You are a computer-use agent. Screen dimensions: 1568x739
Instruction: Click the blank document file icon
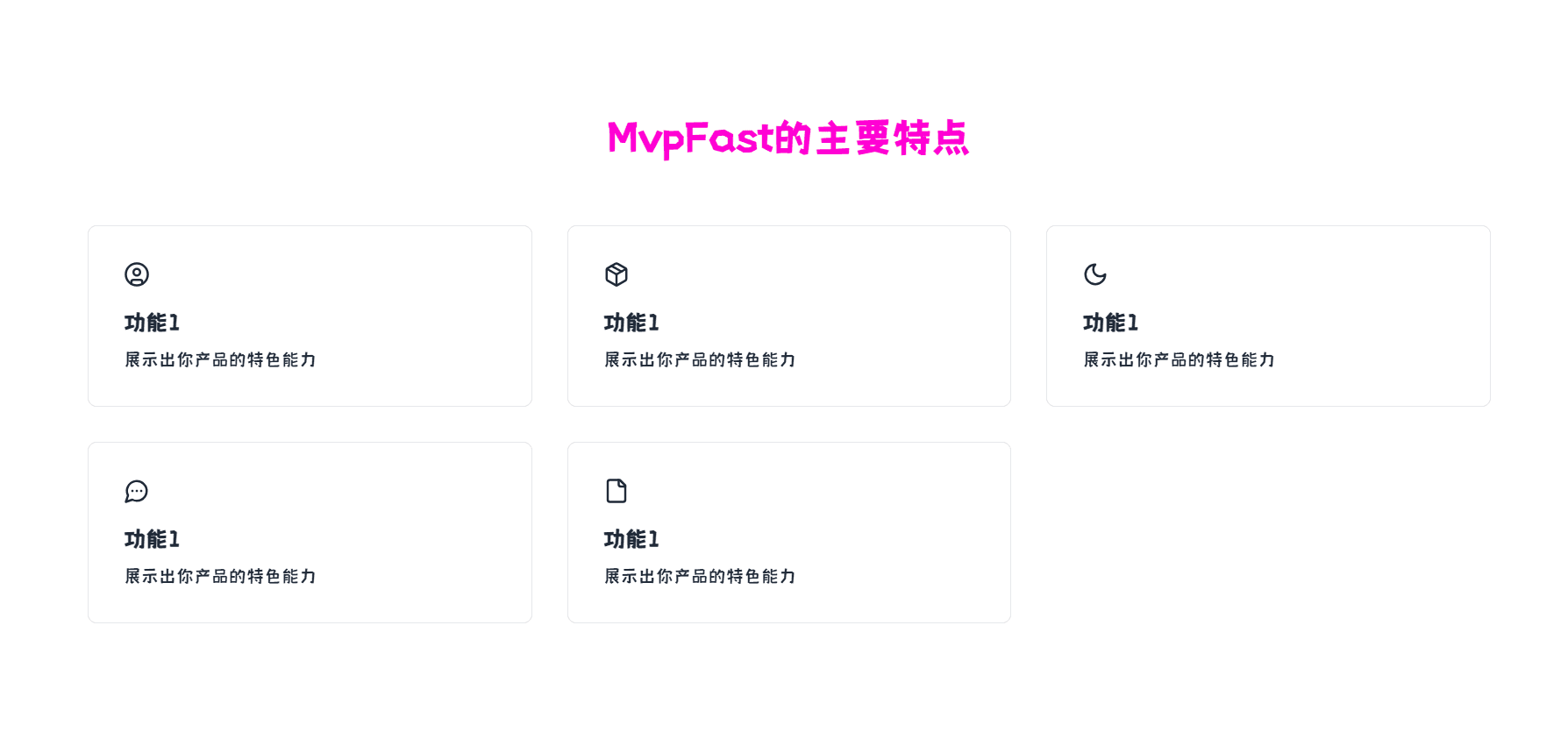coord(617,491)
